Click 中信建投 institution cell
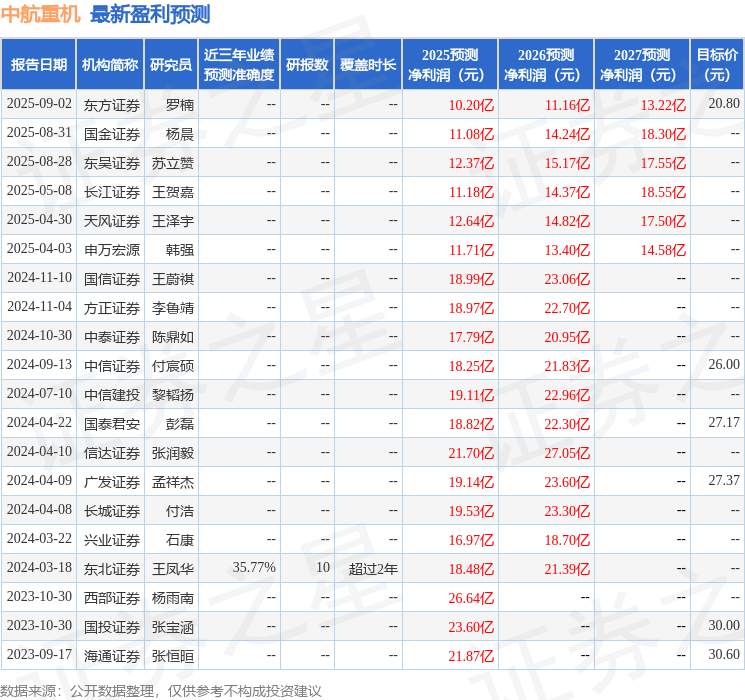Image resolution: width=745 pixels, height=700 pixels. pyautogui.click(x=112, y=395)
